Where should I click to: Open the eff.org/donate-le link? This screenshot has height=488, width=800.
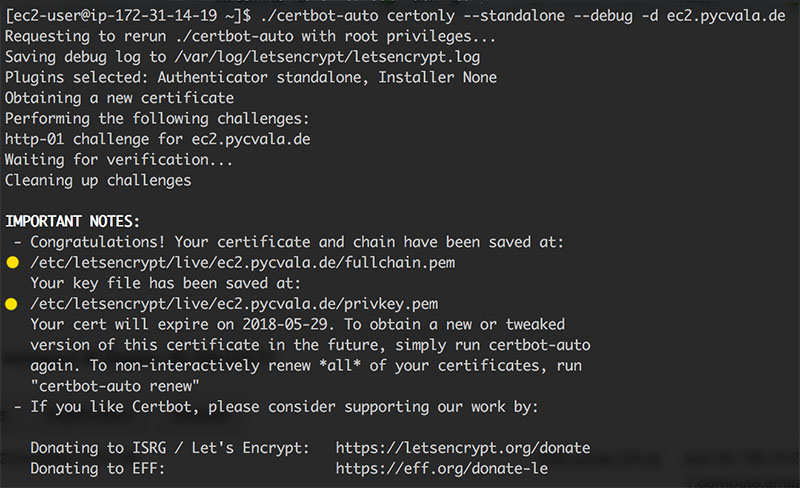click(441, 467)
